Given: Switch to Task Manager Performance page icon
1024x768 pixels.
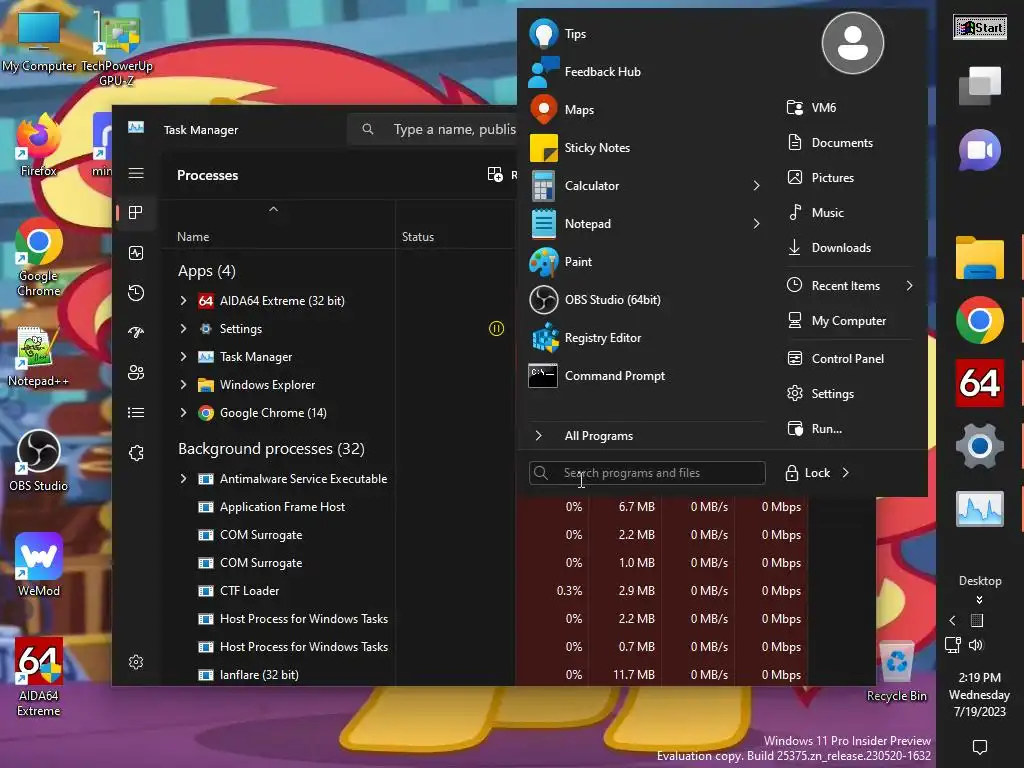Looking at the screenshot, I should [136, 253].
